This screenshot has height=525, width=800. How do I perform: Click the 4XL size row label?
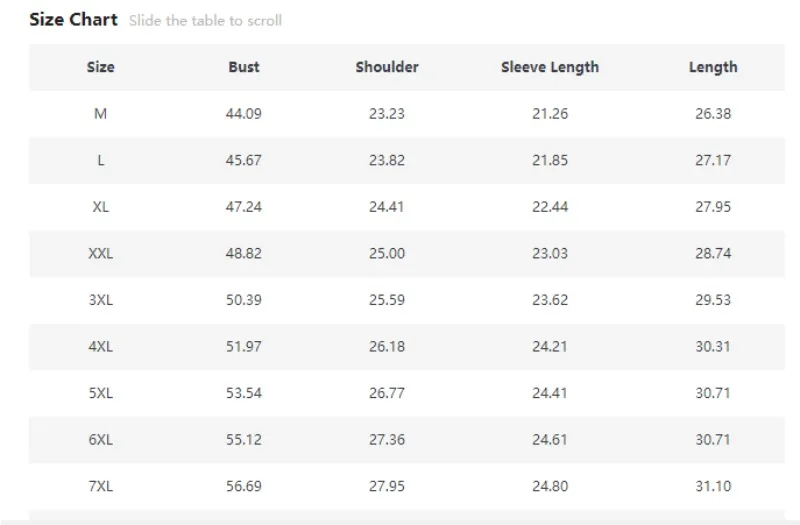tap(101, 347)
